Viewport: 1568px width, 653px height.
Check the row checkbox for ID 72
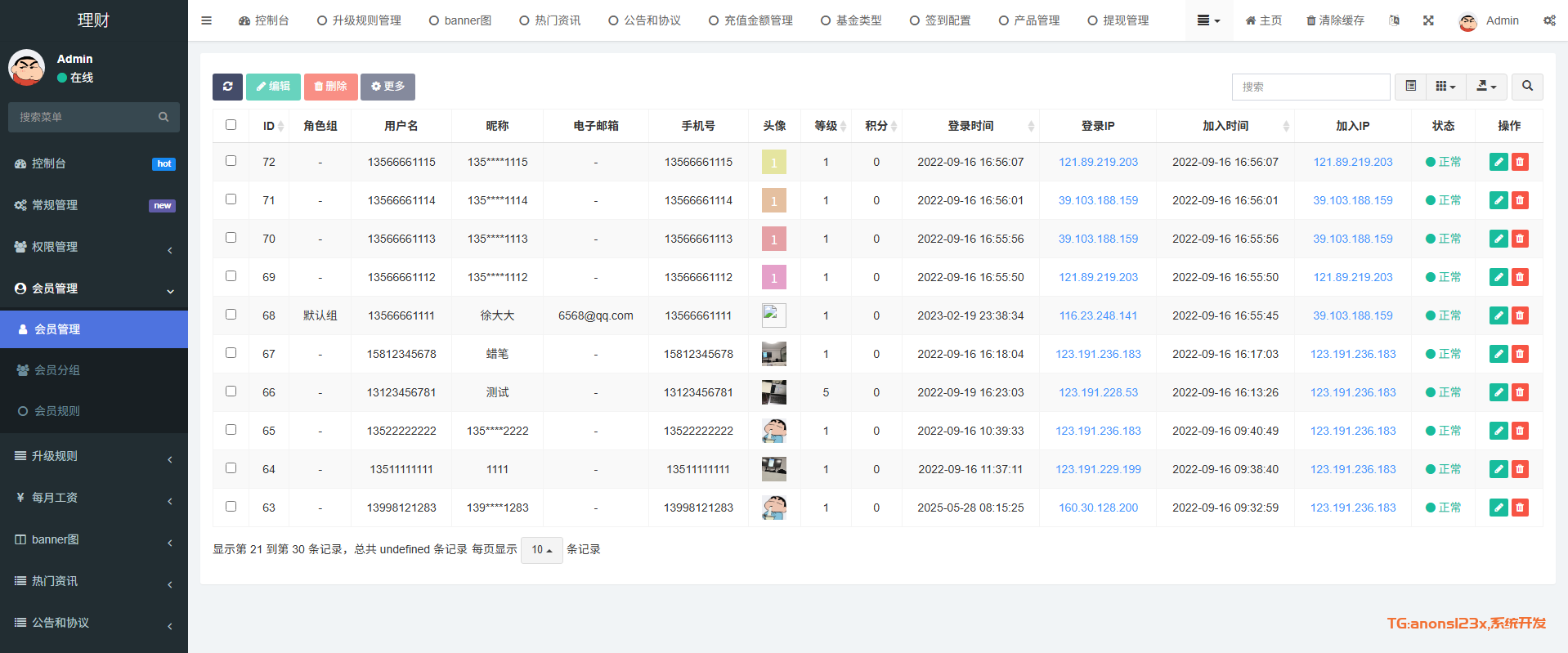pyautogui.click(x=231, y=161)
